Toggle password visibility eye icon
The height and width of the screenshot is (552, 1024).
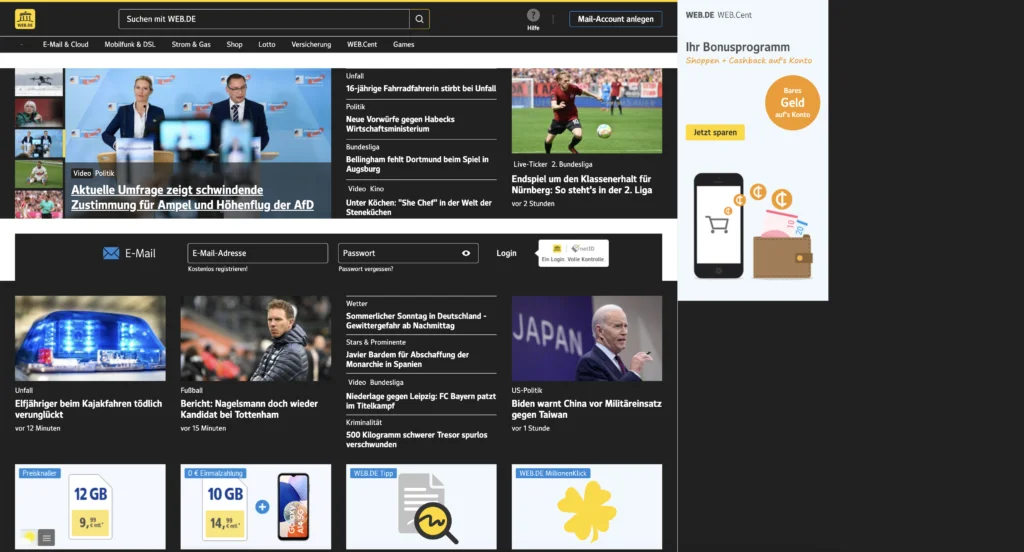466,253
